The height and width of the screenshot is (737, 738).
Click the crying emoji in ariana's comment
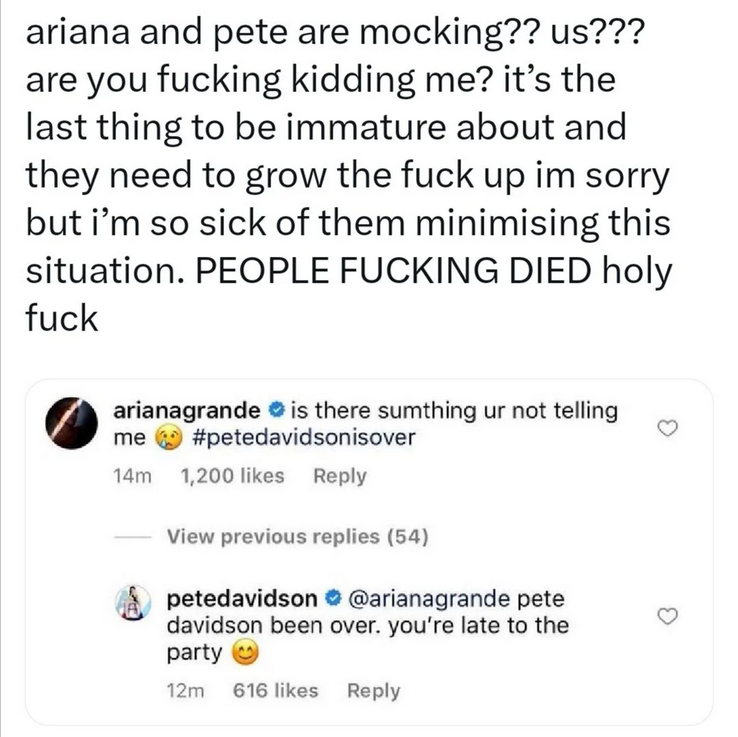click(x=164, y=439)
